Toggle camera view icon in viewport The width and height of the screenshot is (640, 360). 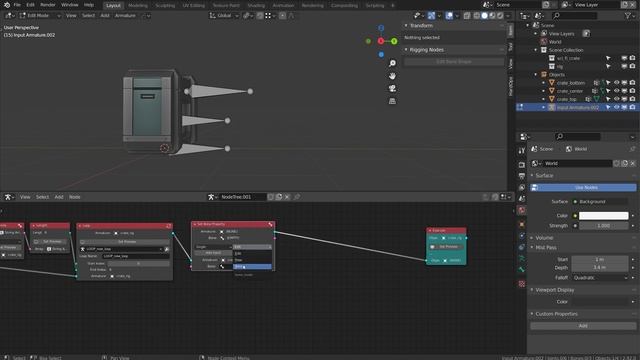coord(392,89)
